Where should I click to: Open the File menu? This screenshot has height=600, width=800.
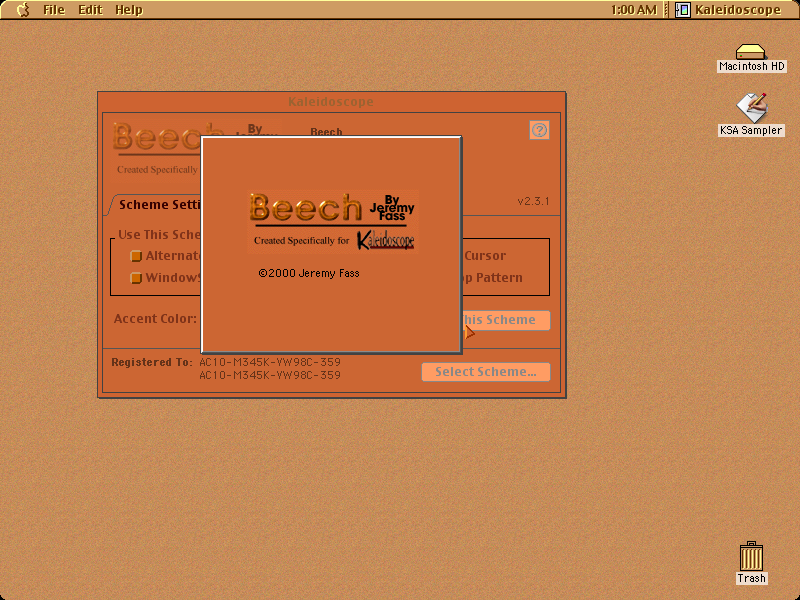54,10
